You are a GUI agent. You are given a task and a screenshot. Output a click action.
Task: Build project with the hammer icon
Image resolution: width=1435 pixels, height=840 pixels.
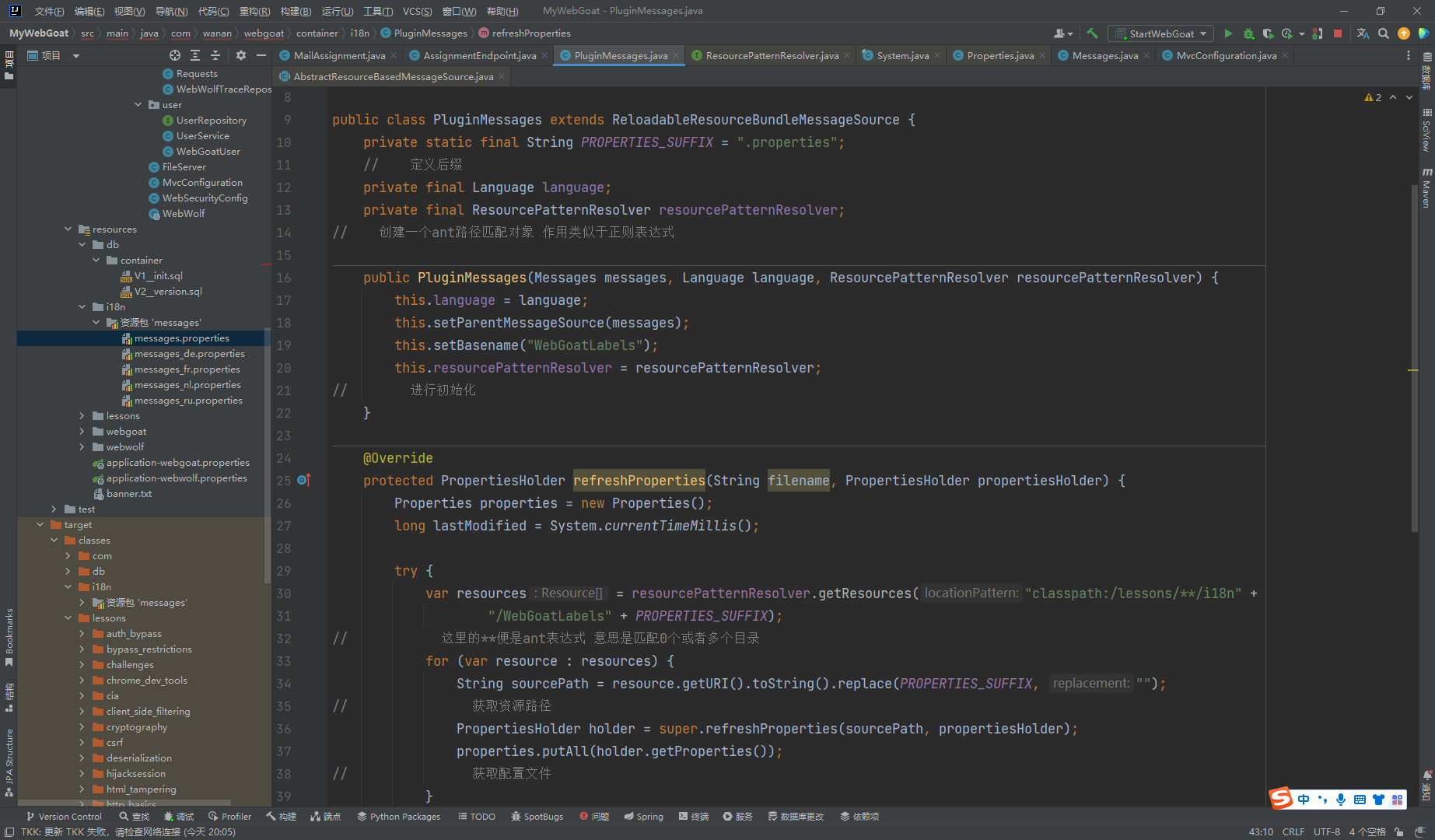click(x=1092, y=33)
